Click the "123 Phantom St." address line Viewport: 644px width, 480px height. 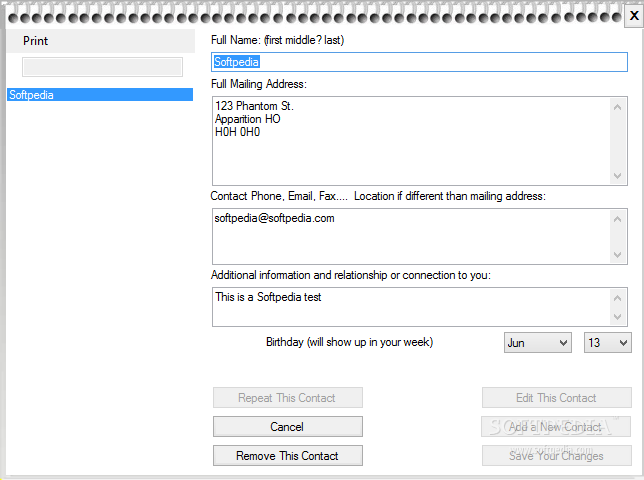pyautogui.click(x=254, y=106)
